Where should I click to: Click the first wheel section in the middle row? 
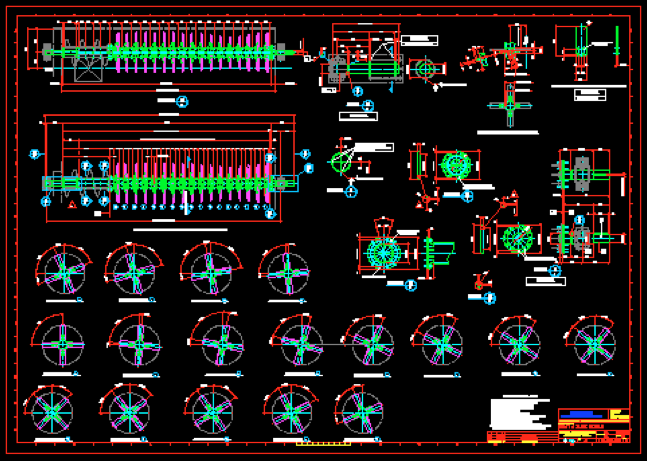[63, 343]
